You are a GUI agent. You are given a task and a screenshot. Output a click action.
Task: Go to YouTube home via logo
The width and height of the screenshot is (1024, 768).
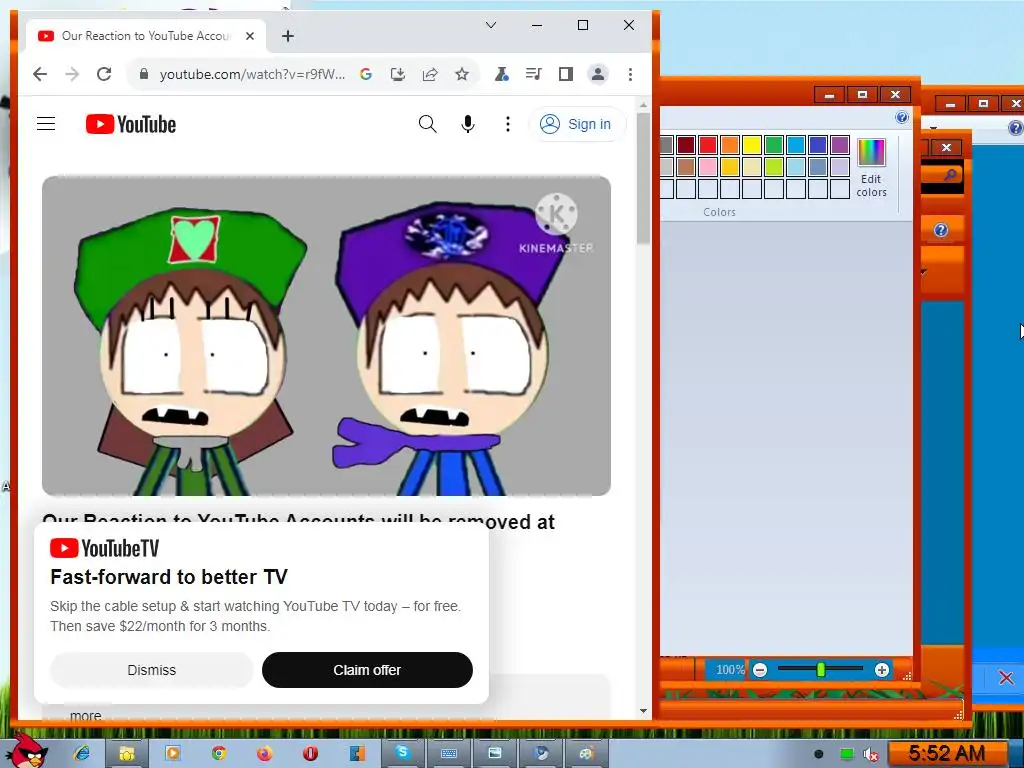(131, 124)
